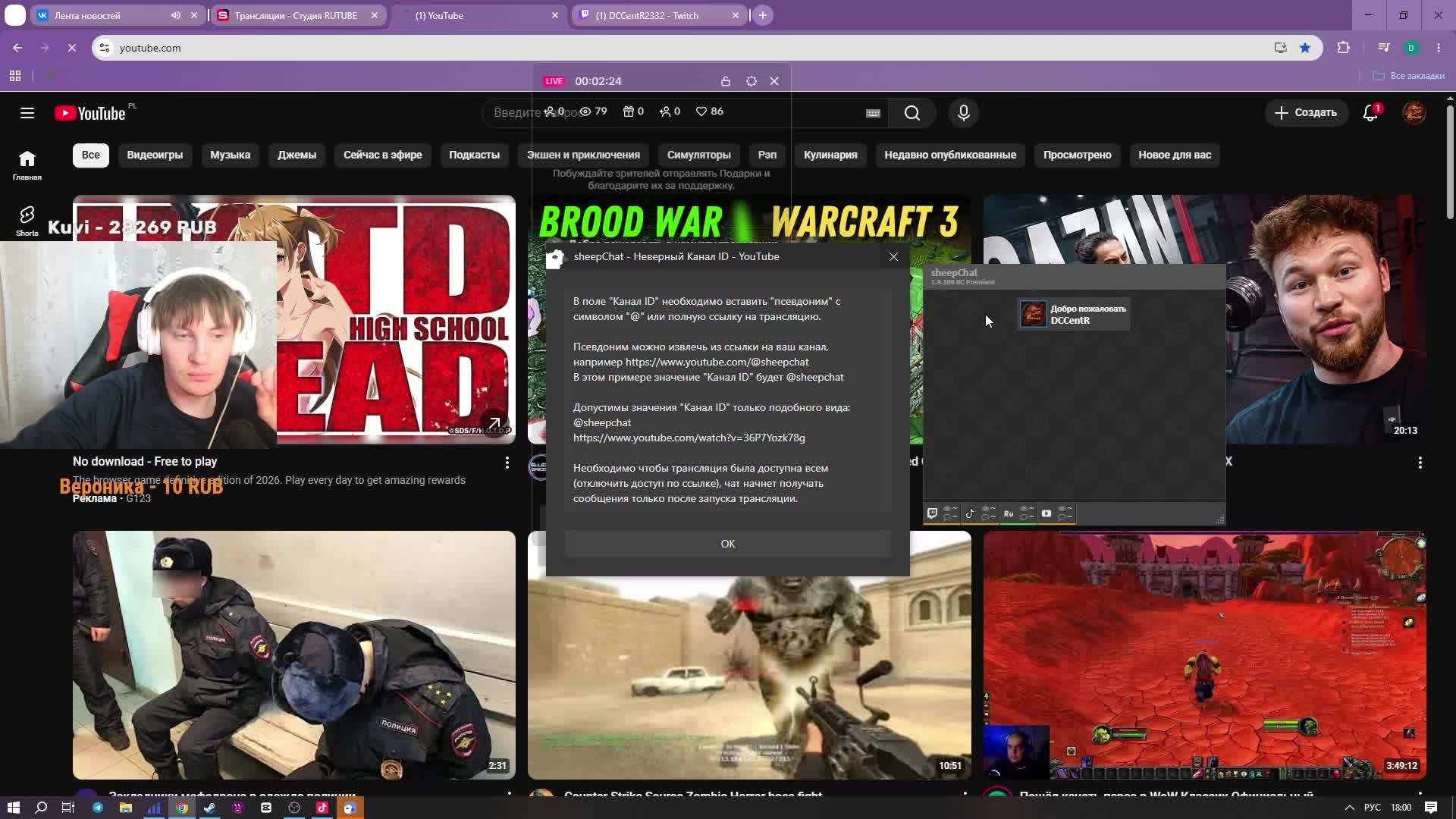Open the YouTube hamburger guide menu
This screenshot has width=1456, height=819.
(x=27, y=113)
